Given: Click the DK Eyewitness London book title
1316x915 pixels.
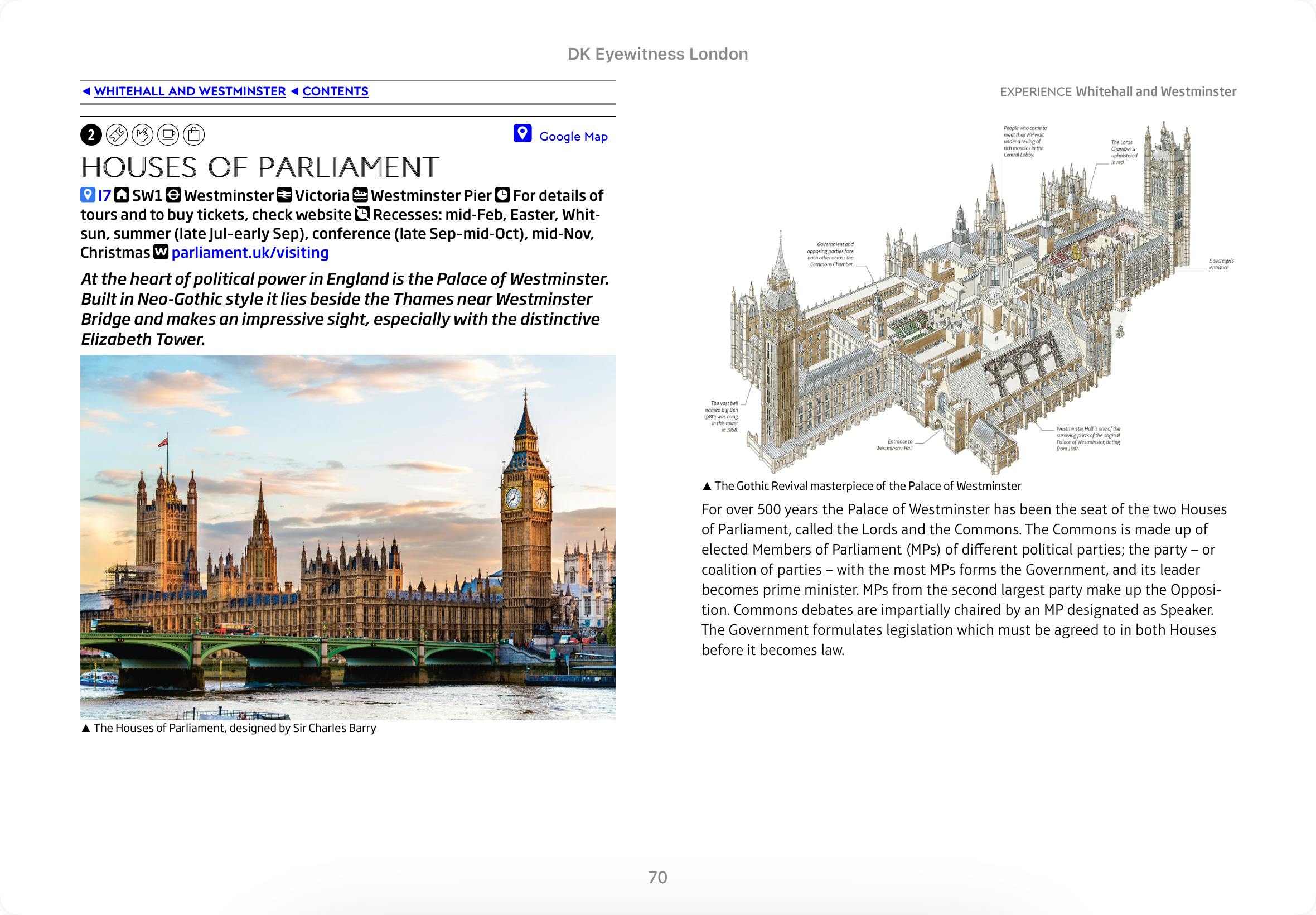Looking at the screenshot, I should click(x=657, y=54).
